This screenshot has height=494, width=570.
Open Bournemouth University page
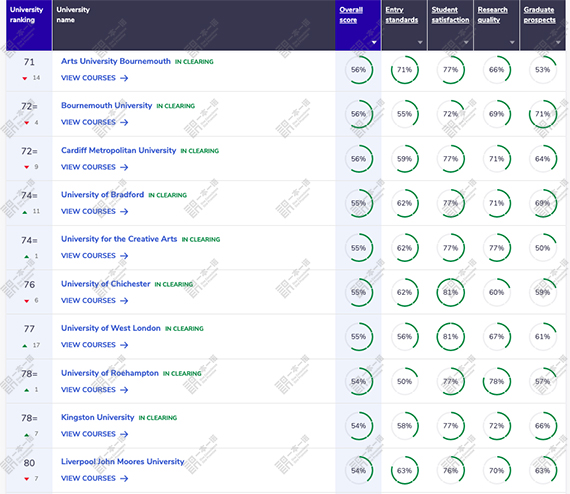[x=107, y=105]
